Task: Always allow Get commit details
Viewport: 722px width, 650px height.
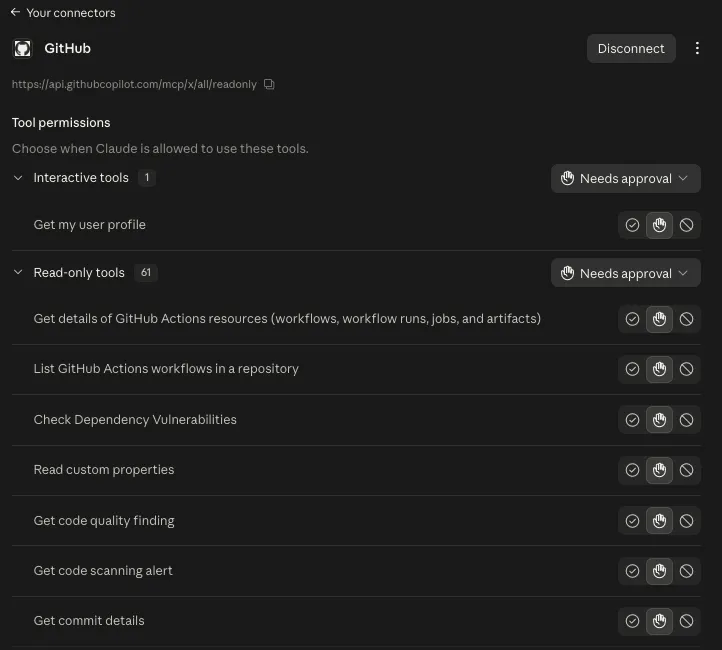Action: point(632,621)
